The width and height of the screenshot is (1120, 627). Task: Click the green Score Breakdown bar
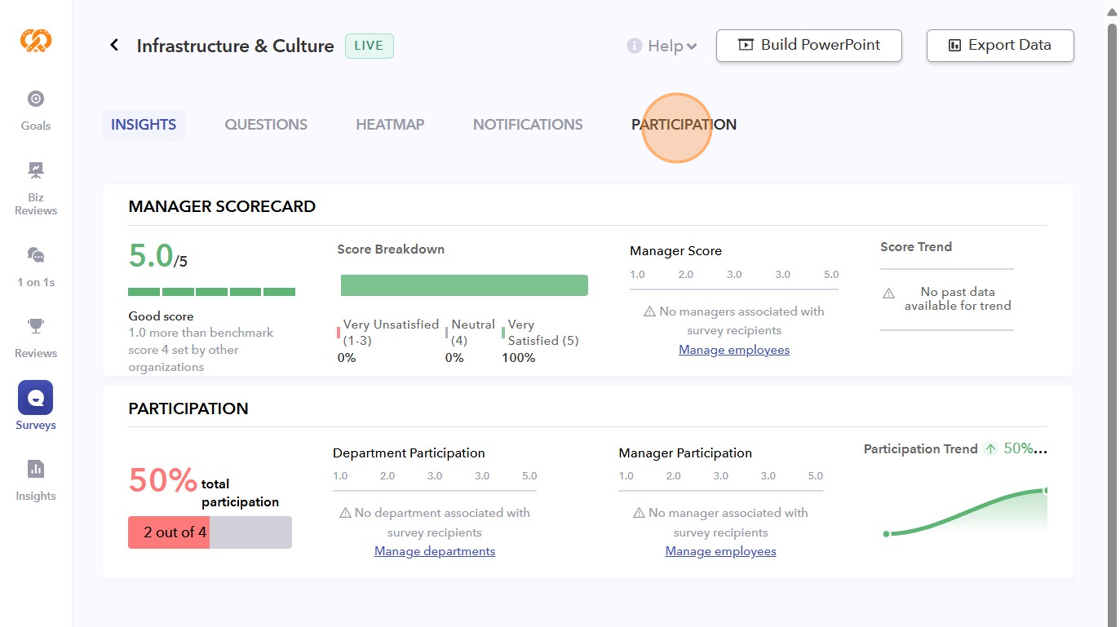click(x=464, y=285)
